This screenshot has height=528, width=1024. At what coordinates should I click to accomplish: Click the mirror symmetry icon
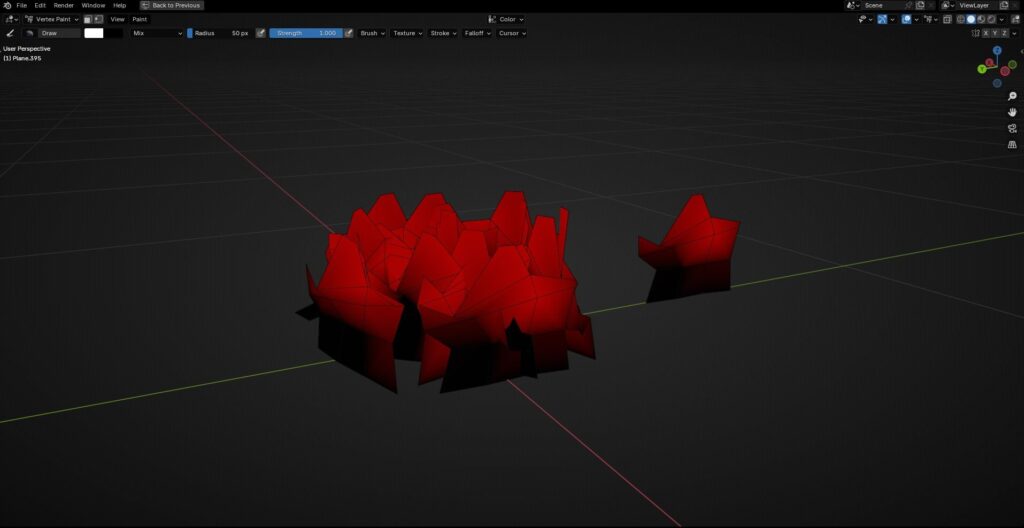tap(976, 33)
